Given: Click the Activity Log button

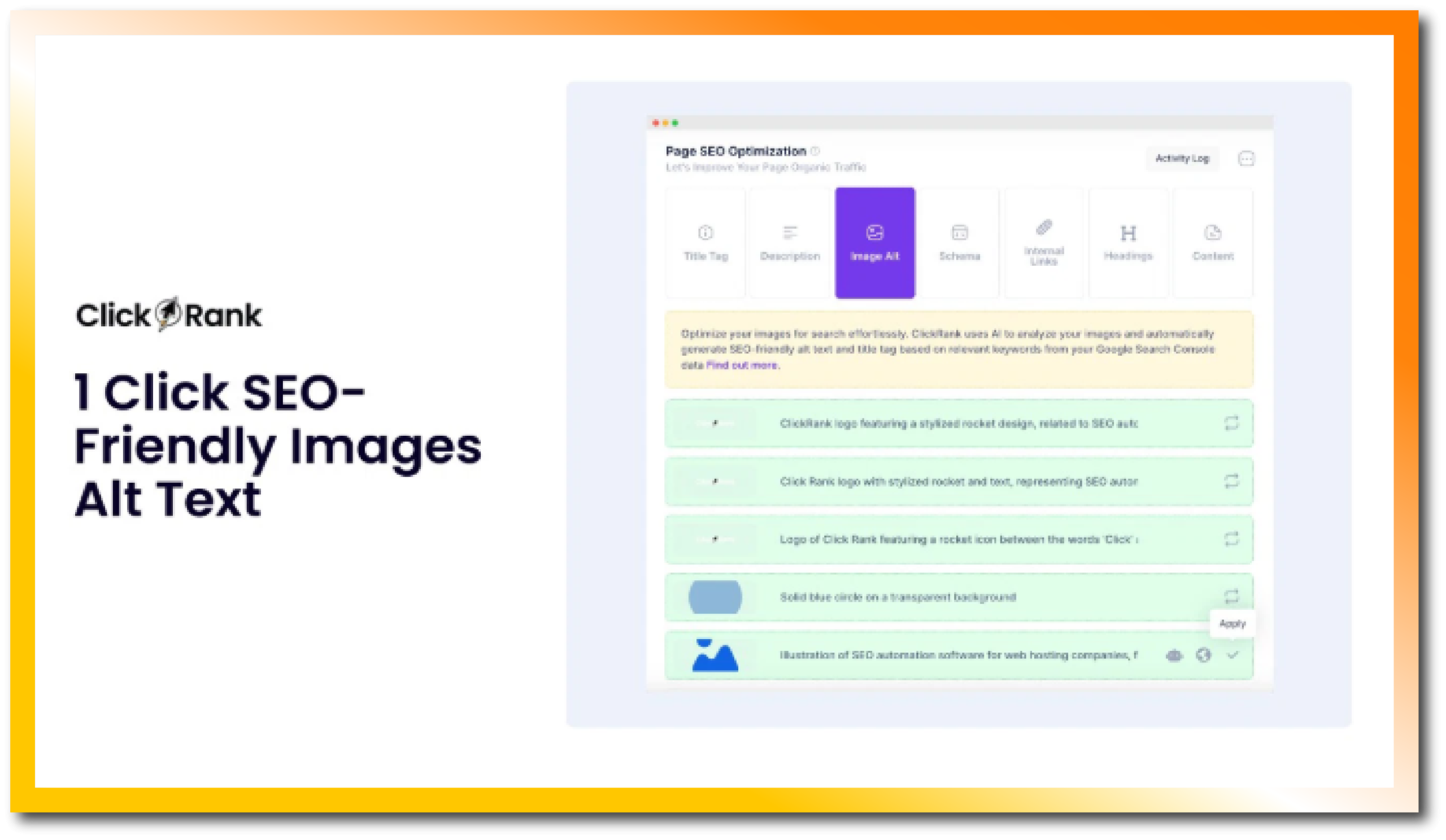Looking at the screenshot, I should pos(1182,158).
